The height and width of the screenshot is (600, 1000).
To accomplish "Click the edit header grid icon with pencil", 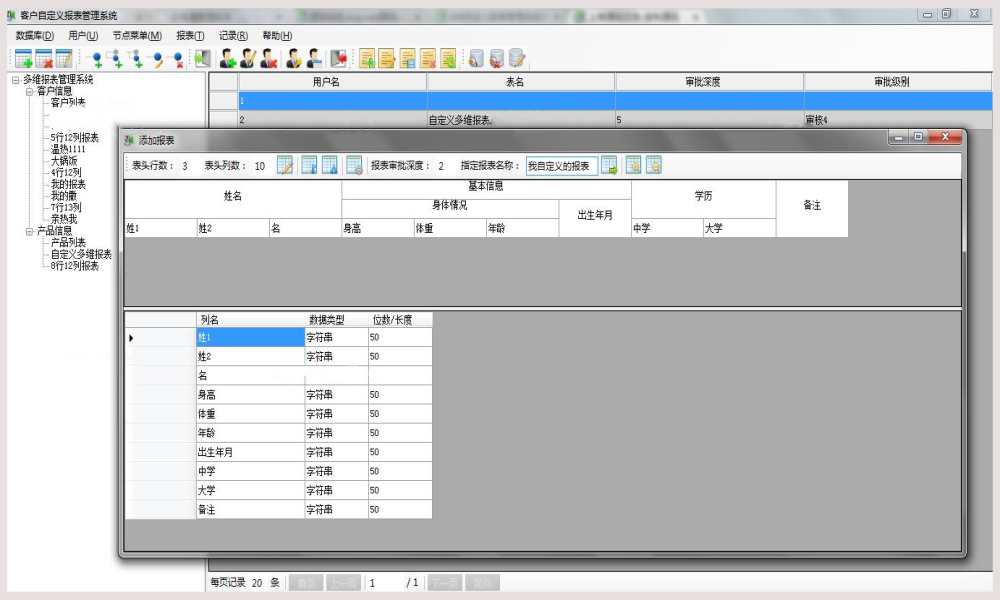I will (284, 166).
